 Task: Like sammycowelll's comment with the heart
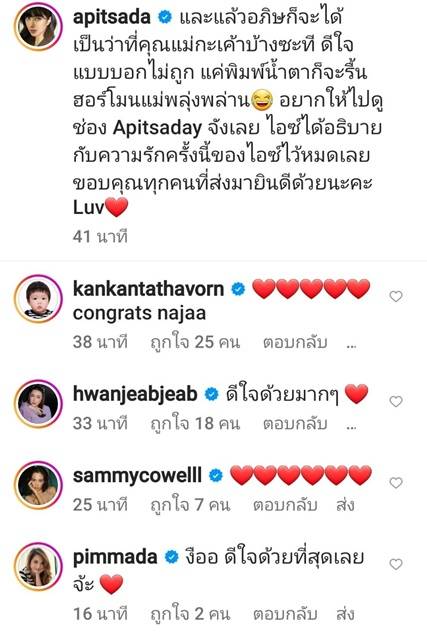point(396,483)
